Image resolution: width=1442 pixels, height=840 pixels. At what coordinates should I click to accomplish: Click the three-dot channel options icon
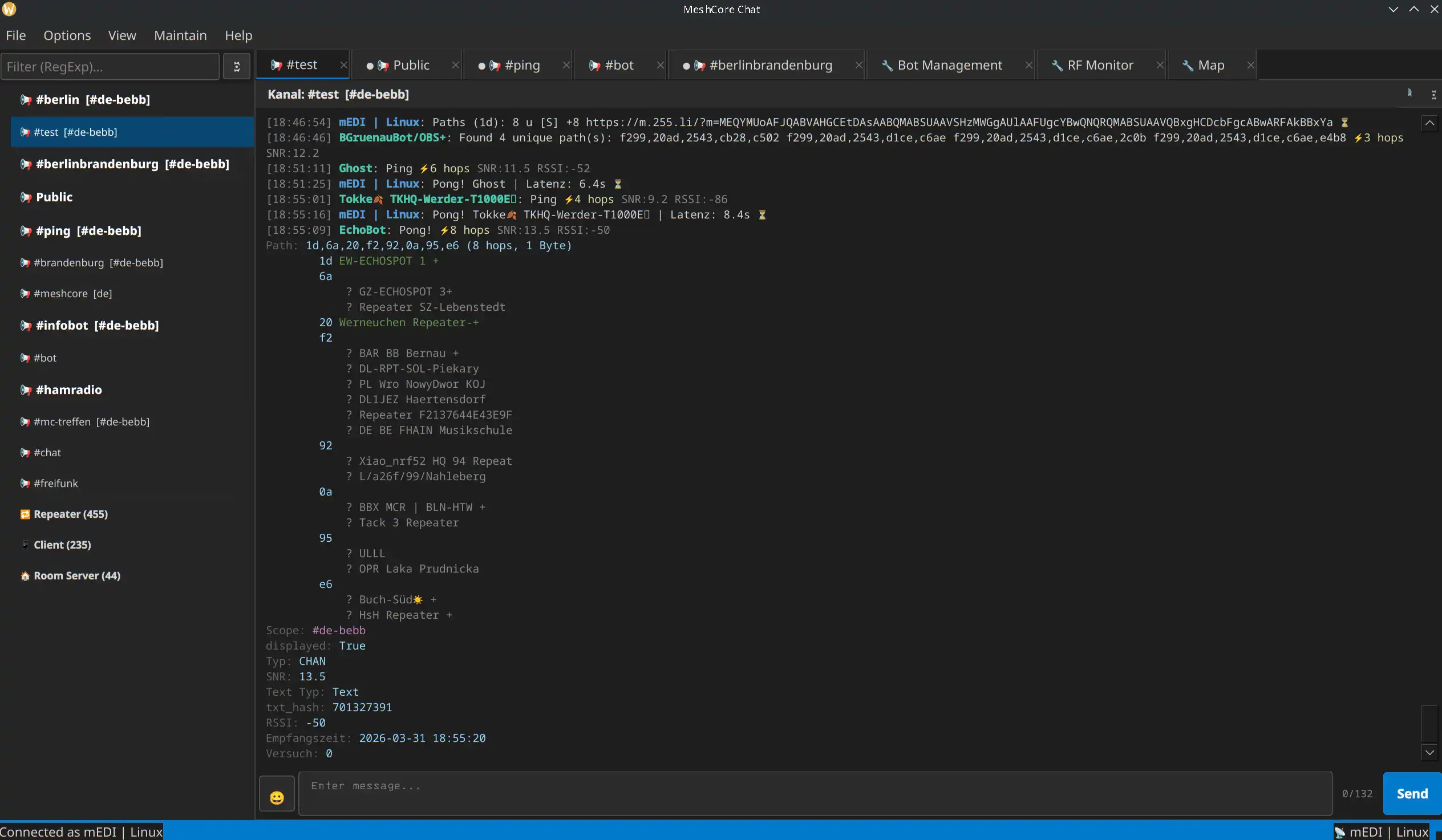1433,95
